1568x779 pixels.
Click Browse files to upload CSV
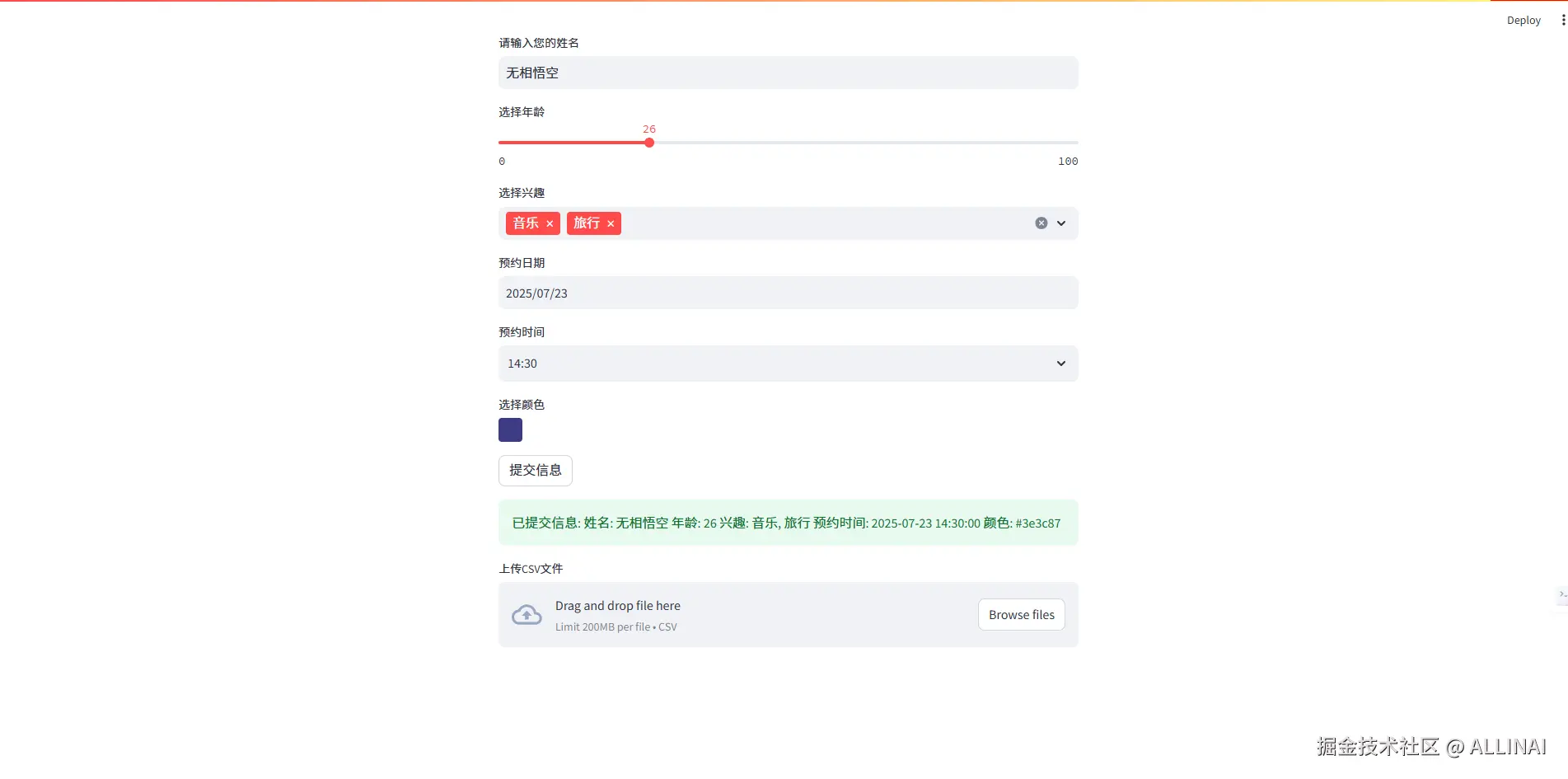1021,615
